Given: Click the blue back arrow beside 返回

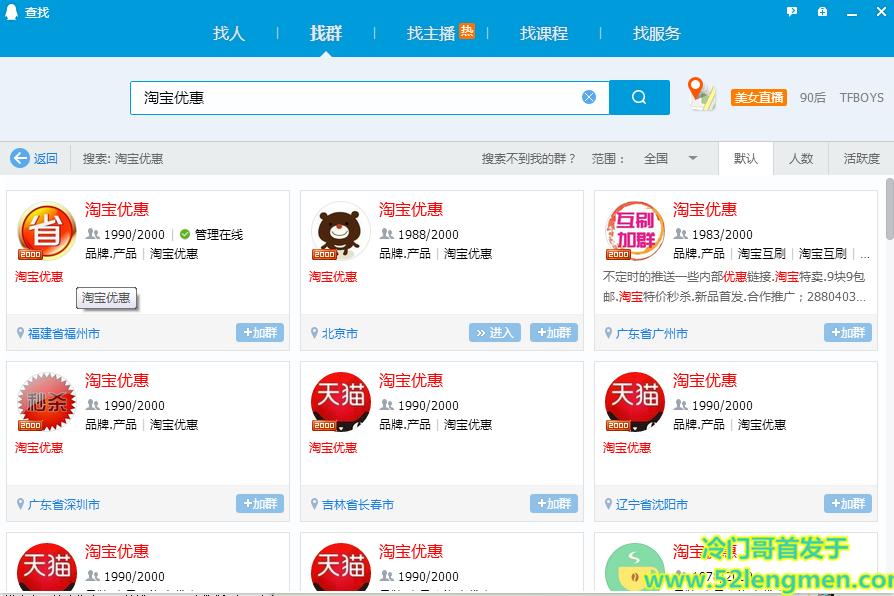Looking at the screenshot, I should tap(21, 158).
